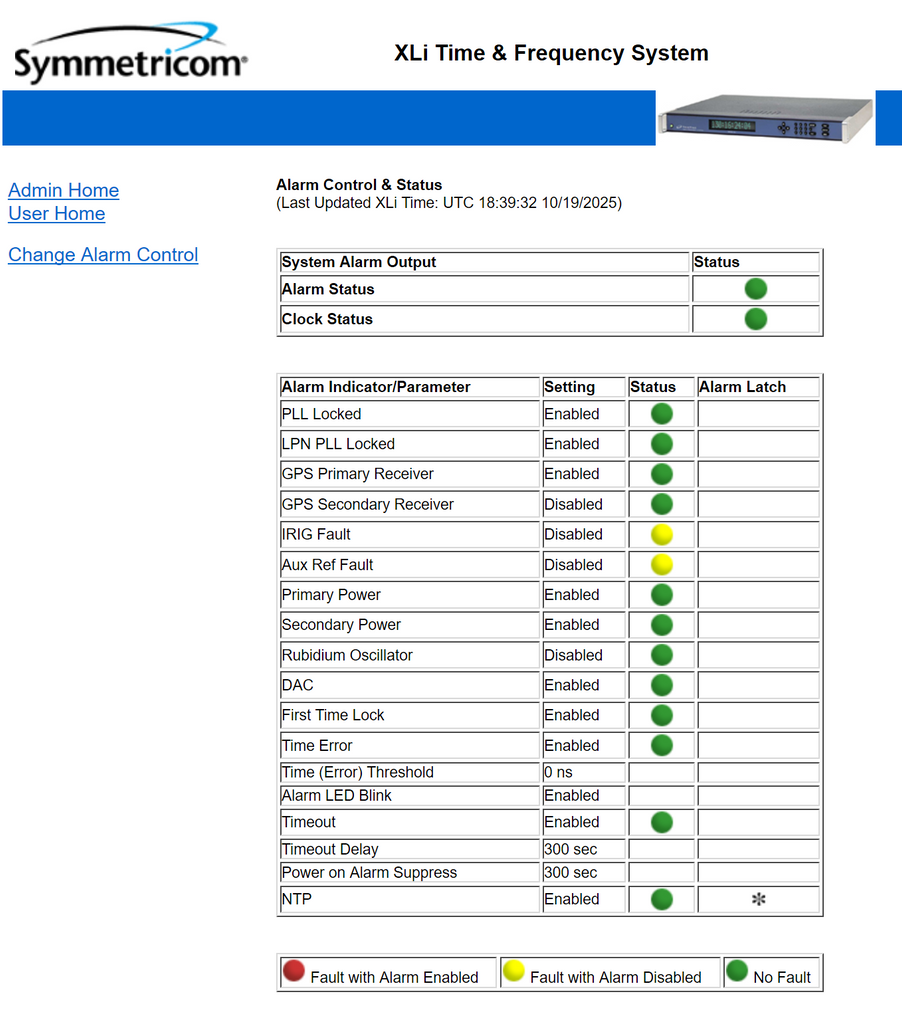Click the Primary Power Enabled setting cell
Screen dimensions: 902x1024
[x=572, y=594]
